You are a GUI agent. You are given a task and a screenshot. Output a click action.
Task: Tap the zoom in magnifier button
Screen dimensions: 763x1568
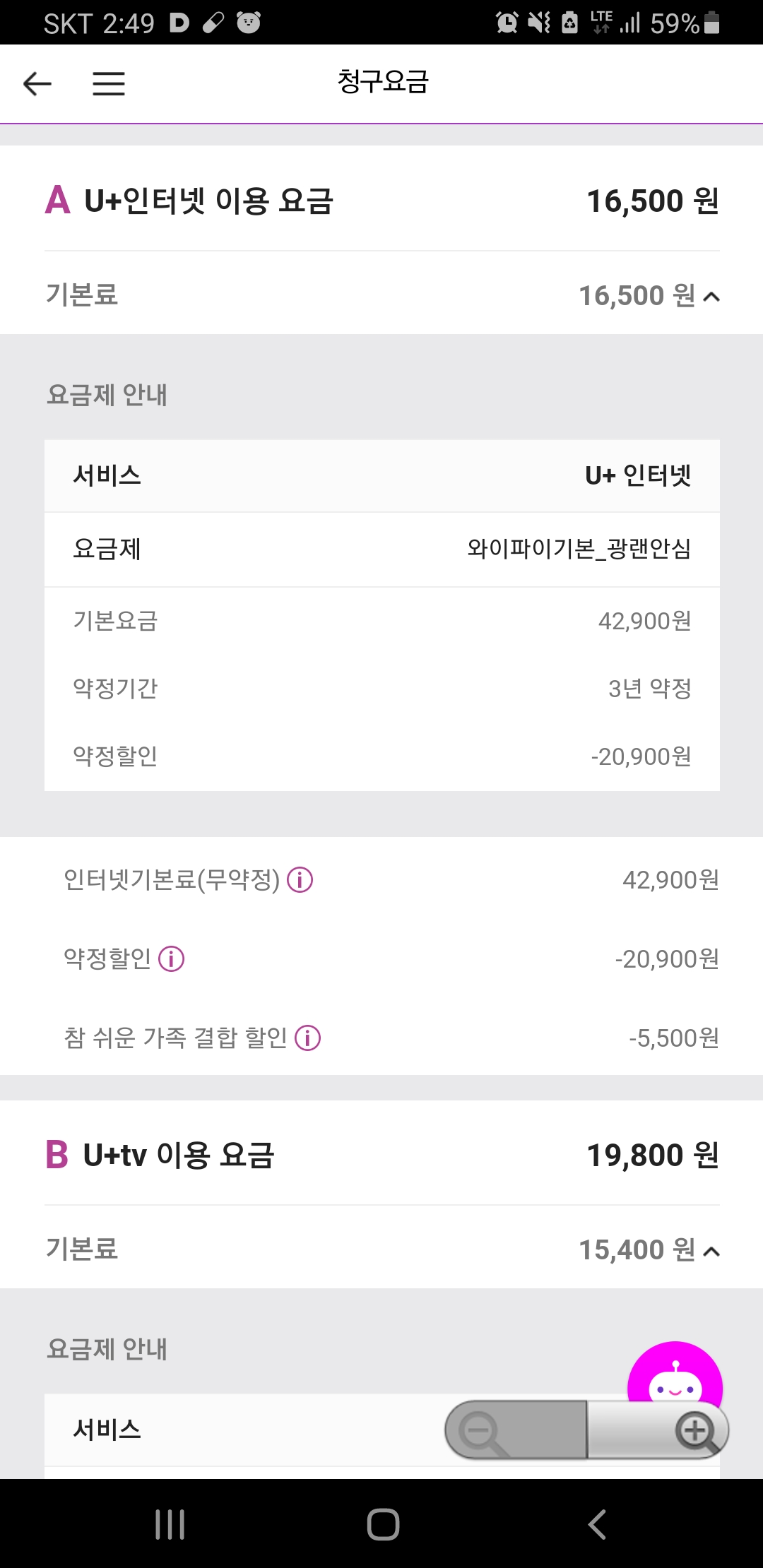(696, 1431)
